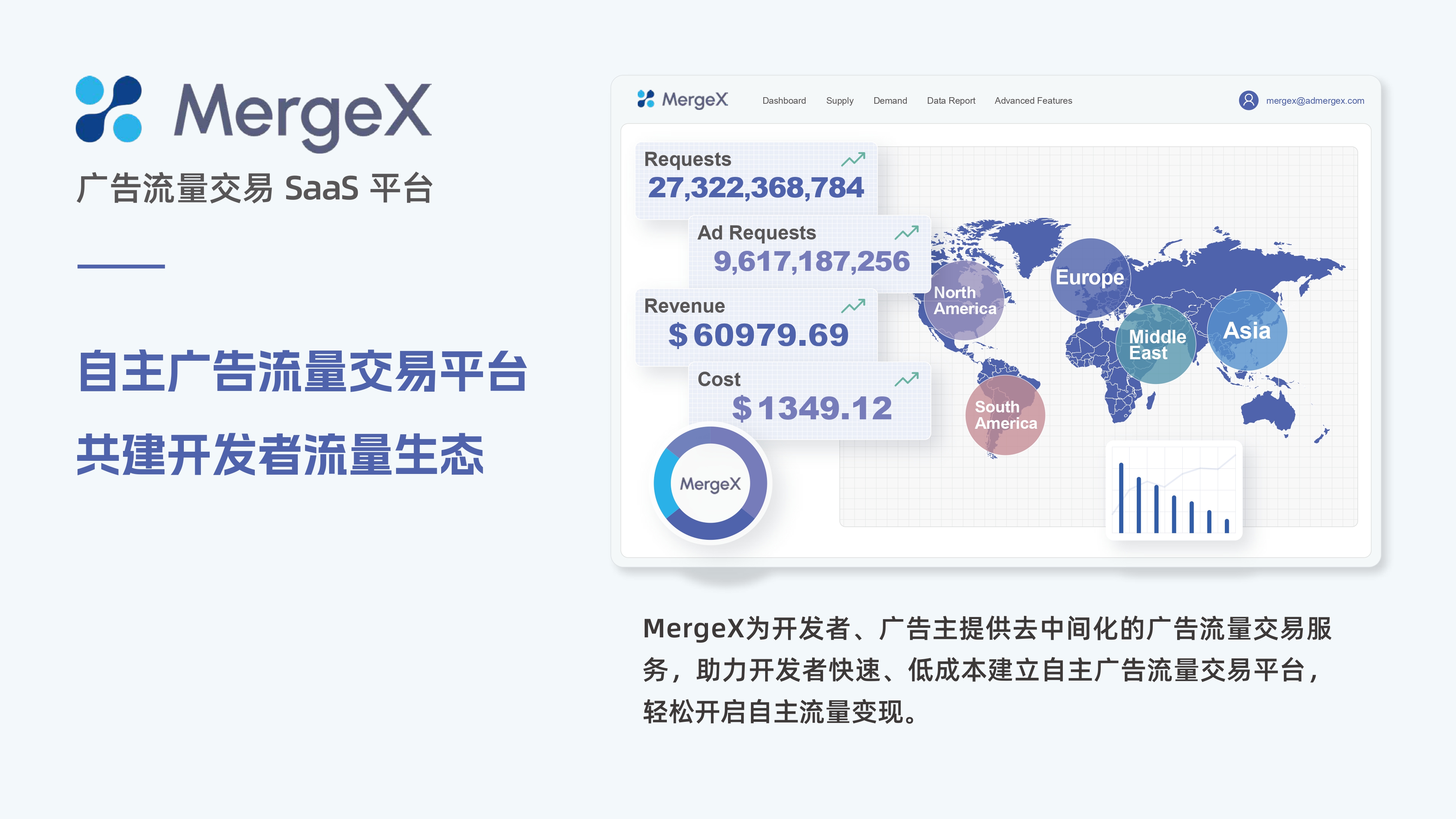Click the trend arrow beside Ad Requests

click(907, 232)
